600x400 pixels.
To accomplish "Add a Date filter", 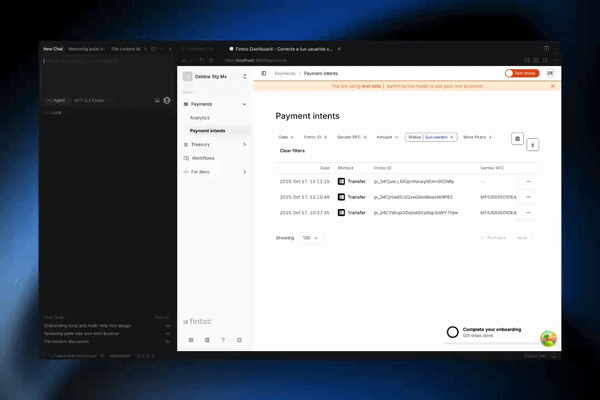I will 286,137.
